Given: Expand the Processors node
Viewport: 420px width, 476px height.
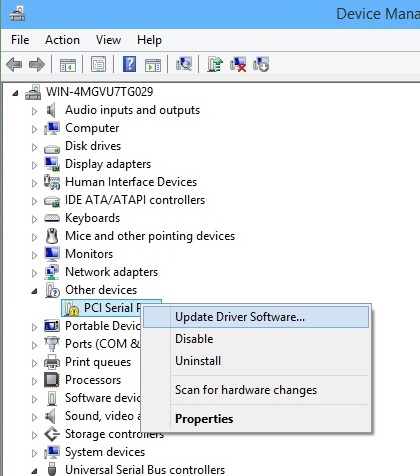Looking at the screenshot, I should click(x=34, y=381).
